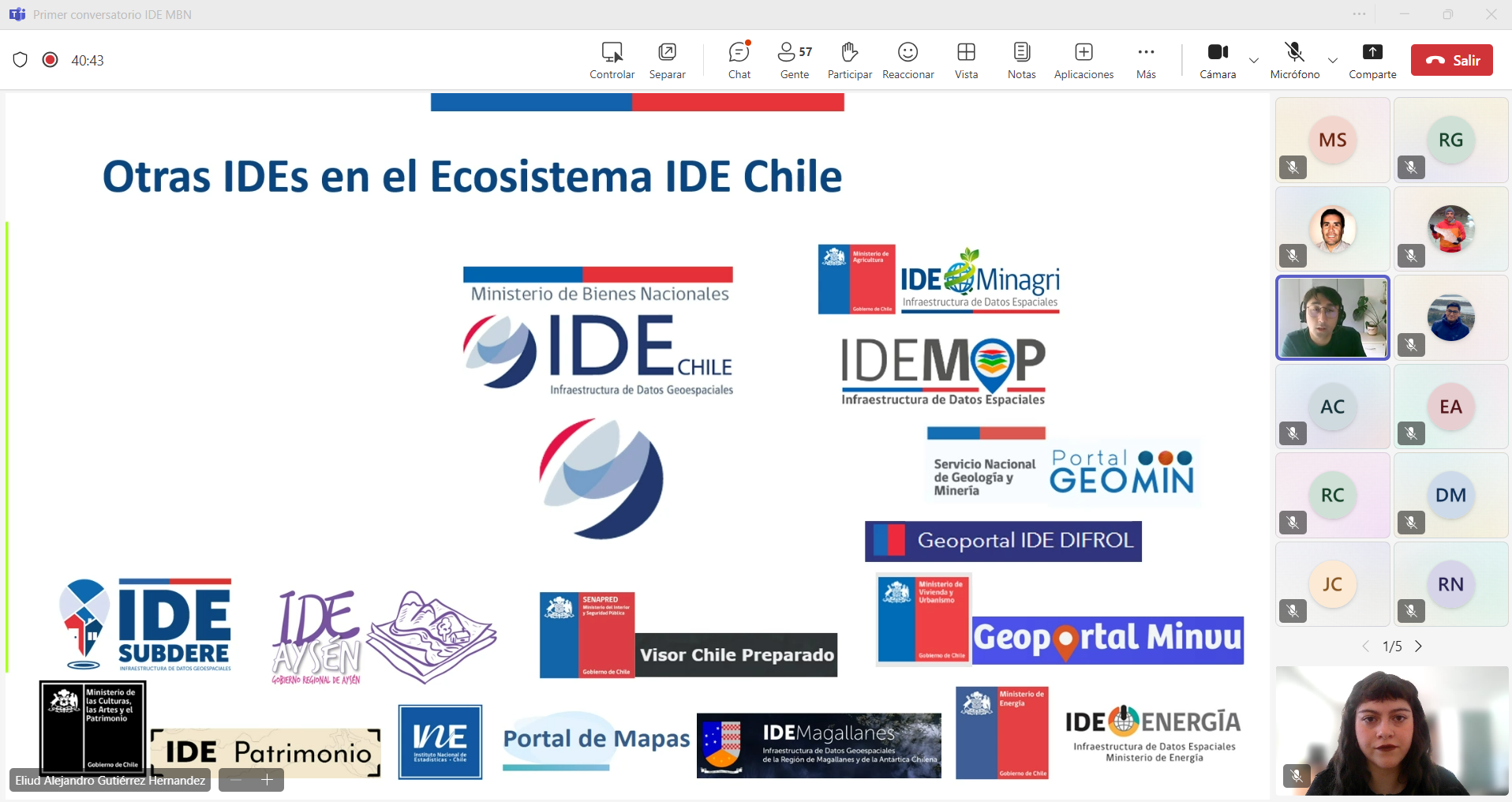Raise hand with the Participar icon
The image size is (1512, 802).
point(849,52)
